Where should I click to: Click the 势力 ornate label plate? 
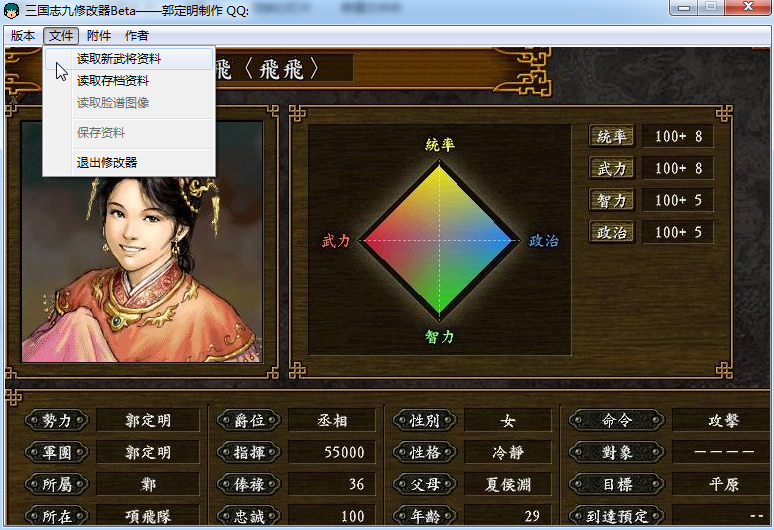coord(57,420)
